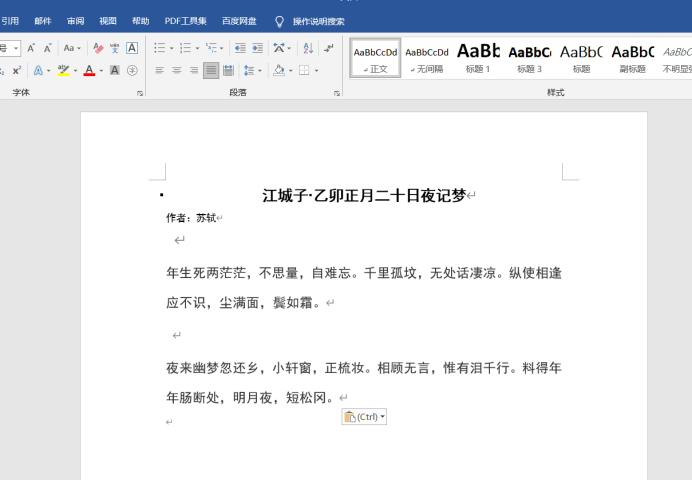Open the Numbering dropdown arrow

coord(197,48)
